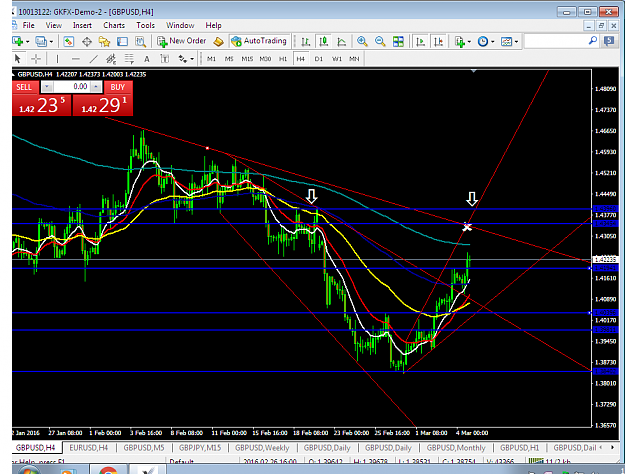Open the Strategy Tester icon

(x=140, y=41)
